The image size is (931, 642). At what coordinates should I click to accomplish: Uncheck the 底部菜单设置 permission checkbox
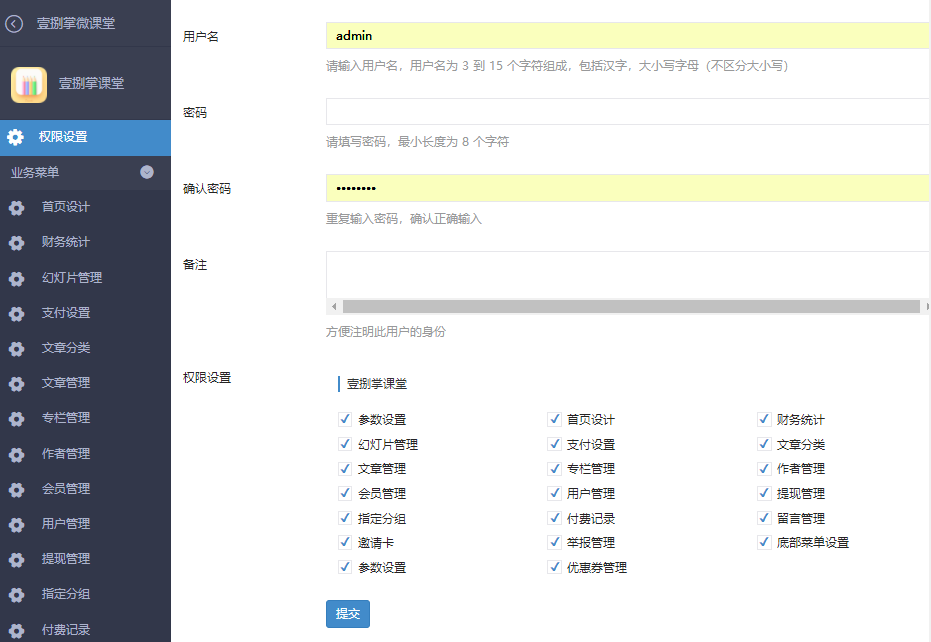pyautogui.click(x=764, y=542)
